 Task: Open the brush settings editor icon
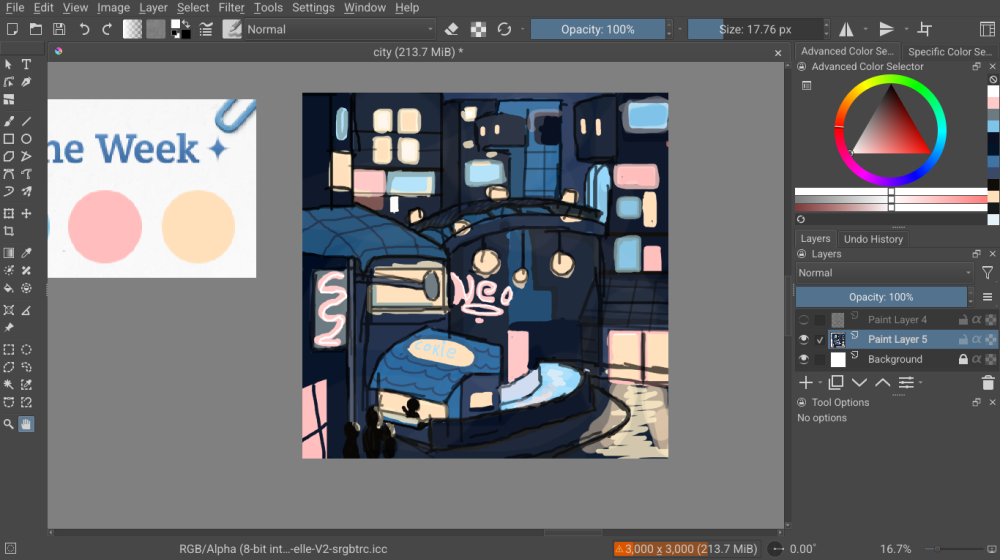coord(206,29)
